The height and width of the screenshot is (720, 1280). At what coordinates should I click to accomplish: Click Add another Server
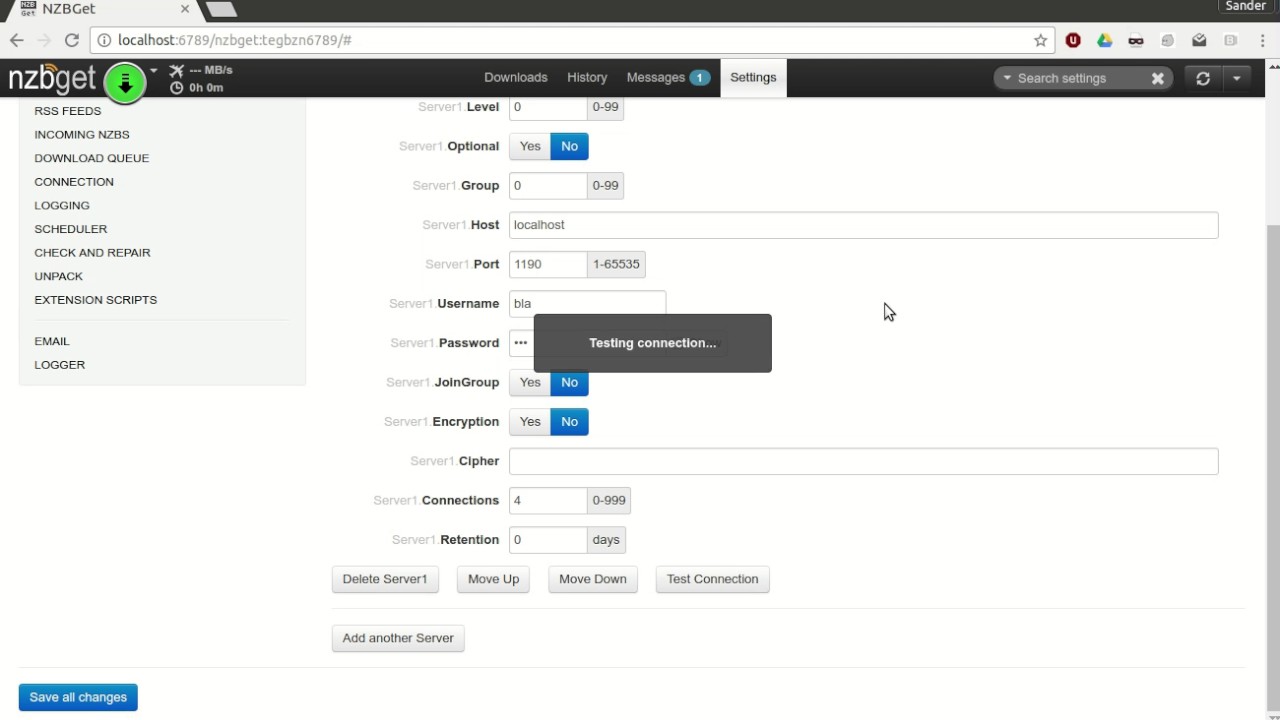(398, 638)
